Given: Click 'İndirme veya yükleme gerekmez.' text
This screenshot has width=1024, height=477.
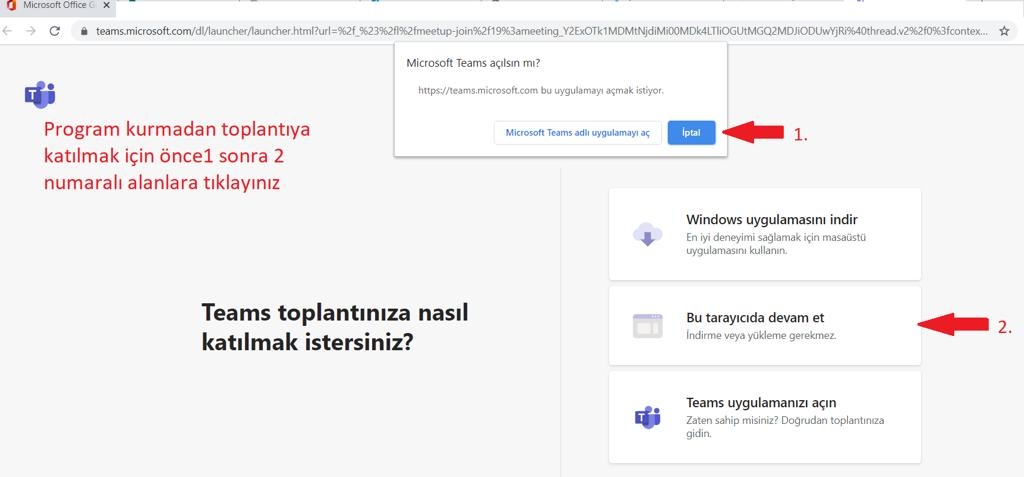Looking at the screenshot, I should pos(761,336).
